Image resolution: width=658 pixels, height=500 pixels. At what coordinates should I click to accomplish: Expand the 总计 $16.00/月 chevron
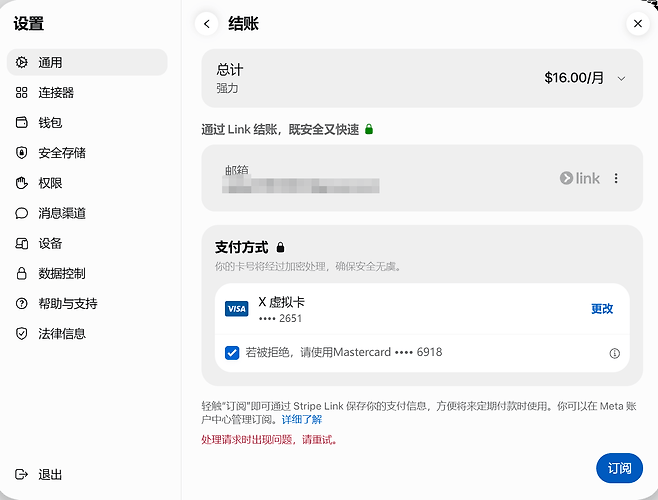621,79
